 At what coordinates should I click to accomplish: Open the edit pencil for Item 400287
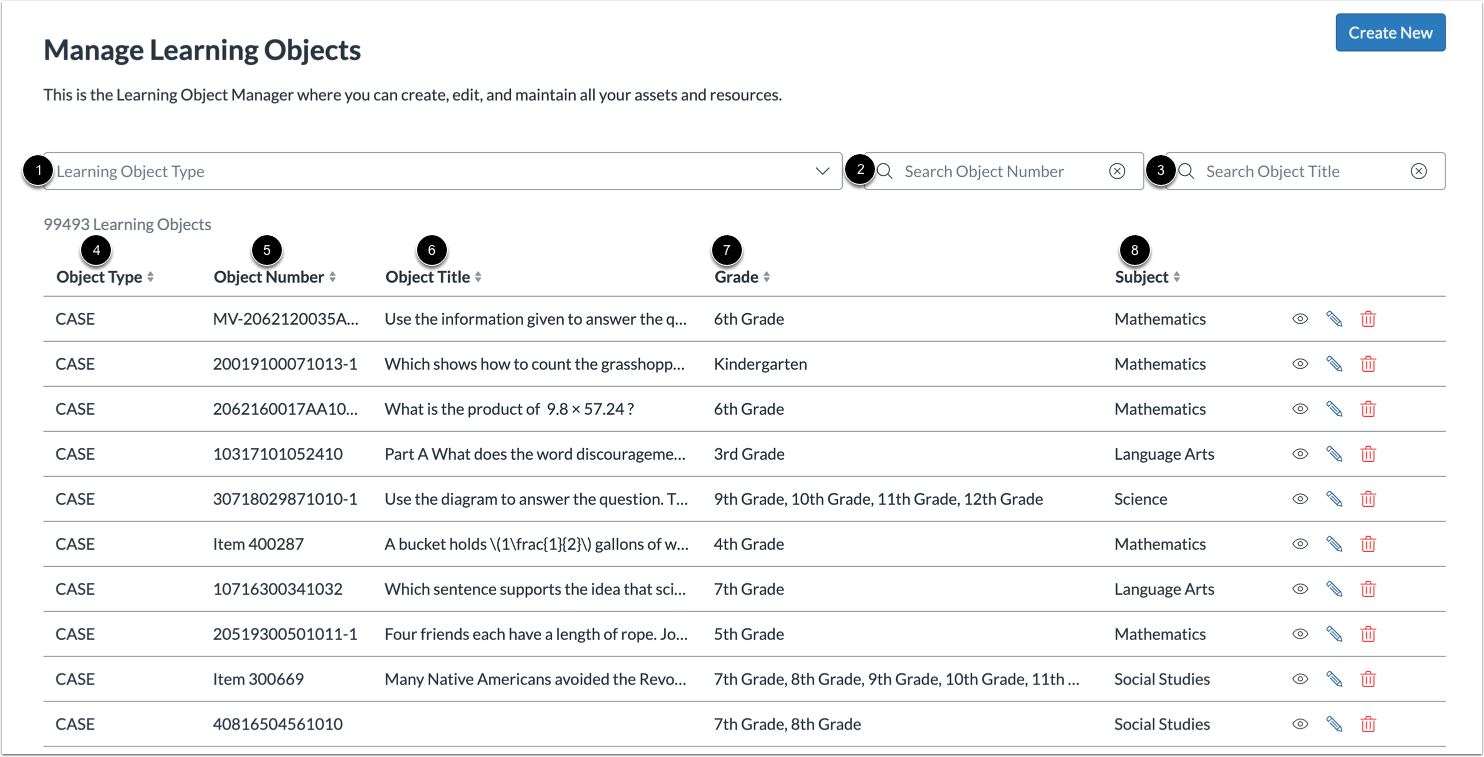(x=1334, y=543)
